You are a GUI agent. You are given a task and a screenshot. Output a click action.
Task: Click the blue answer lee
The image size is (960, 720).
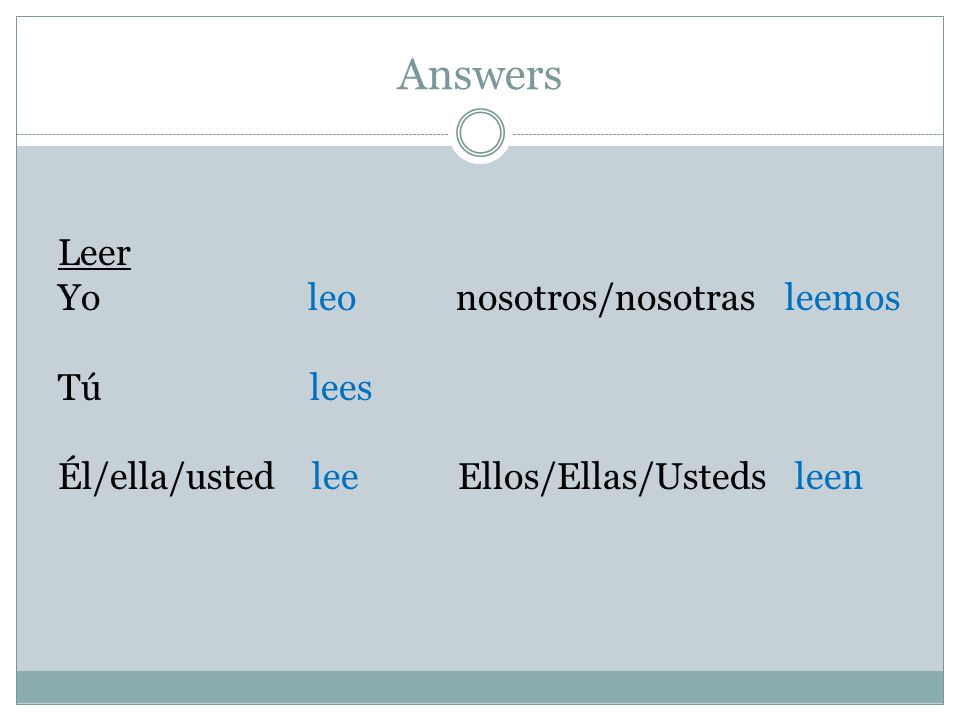pos(334,476)
